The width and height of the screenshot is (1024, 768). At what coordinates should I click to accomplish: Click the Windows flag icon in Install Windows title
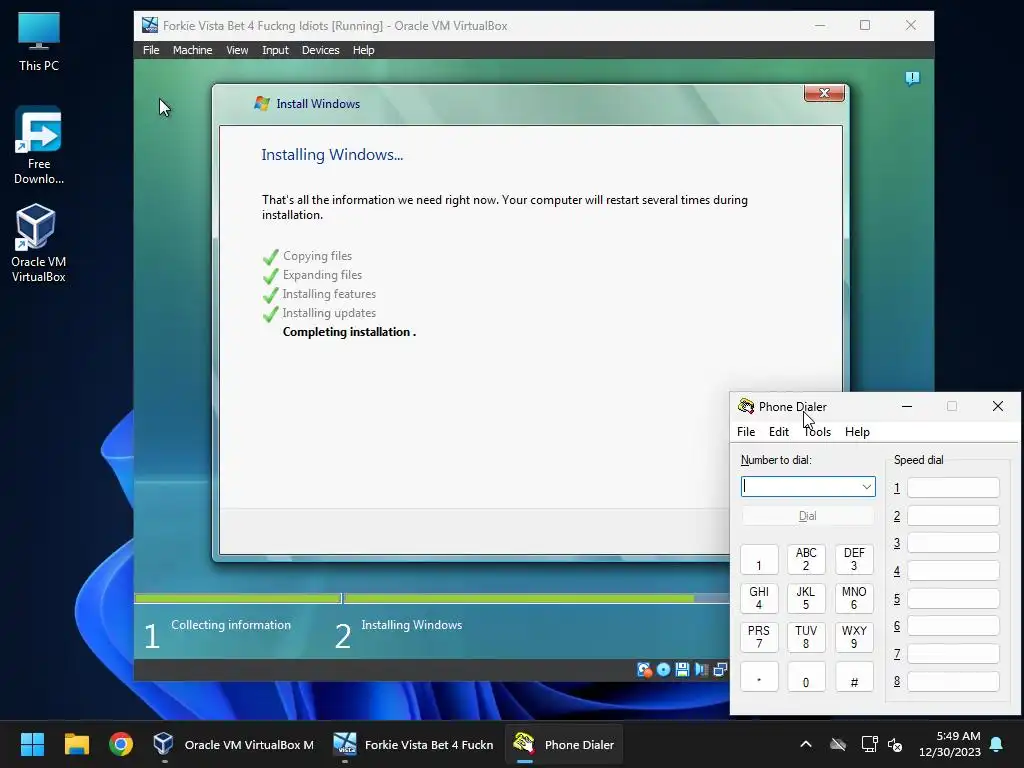(262, 103)
